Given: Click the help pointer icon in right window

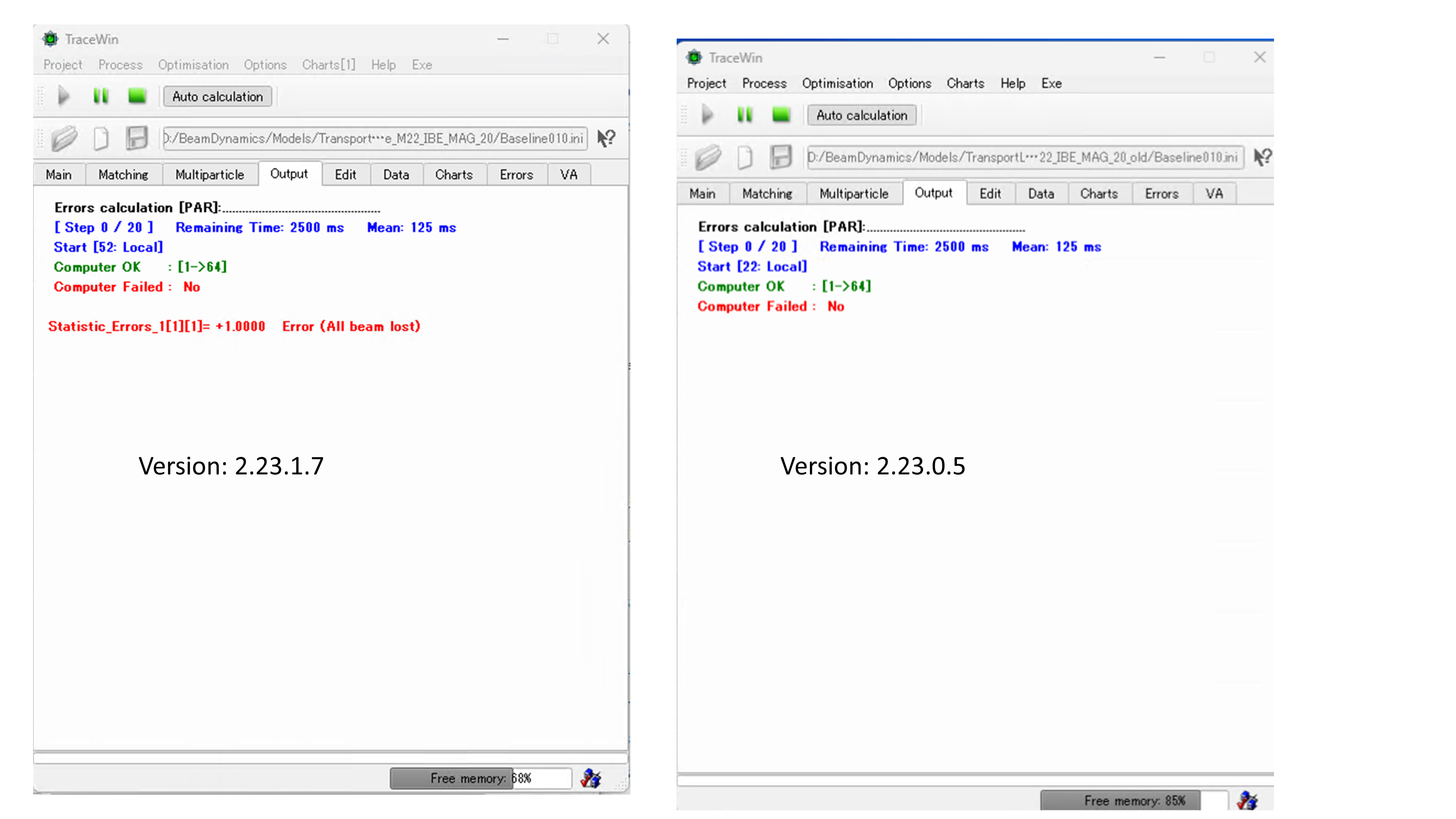Looking at the screenshot, I should click(x=1263, y=157).
